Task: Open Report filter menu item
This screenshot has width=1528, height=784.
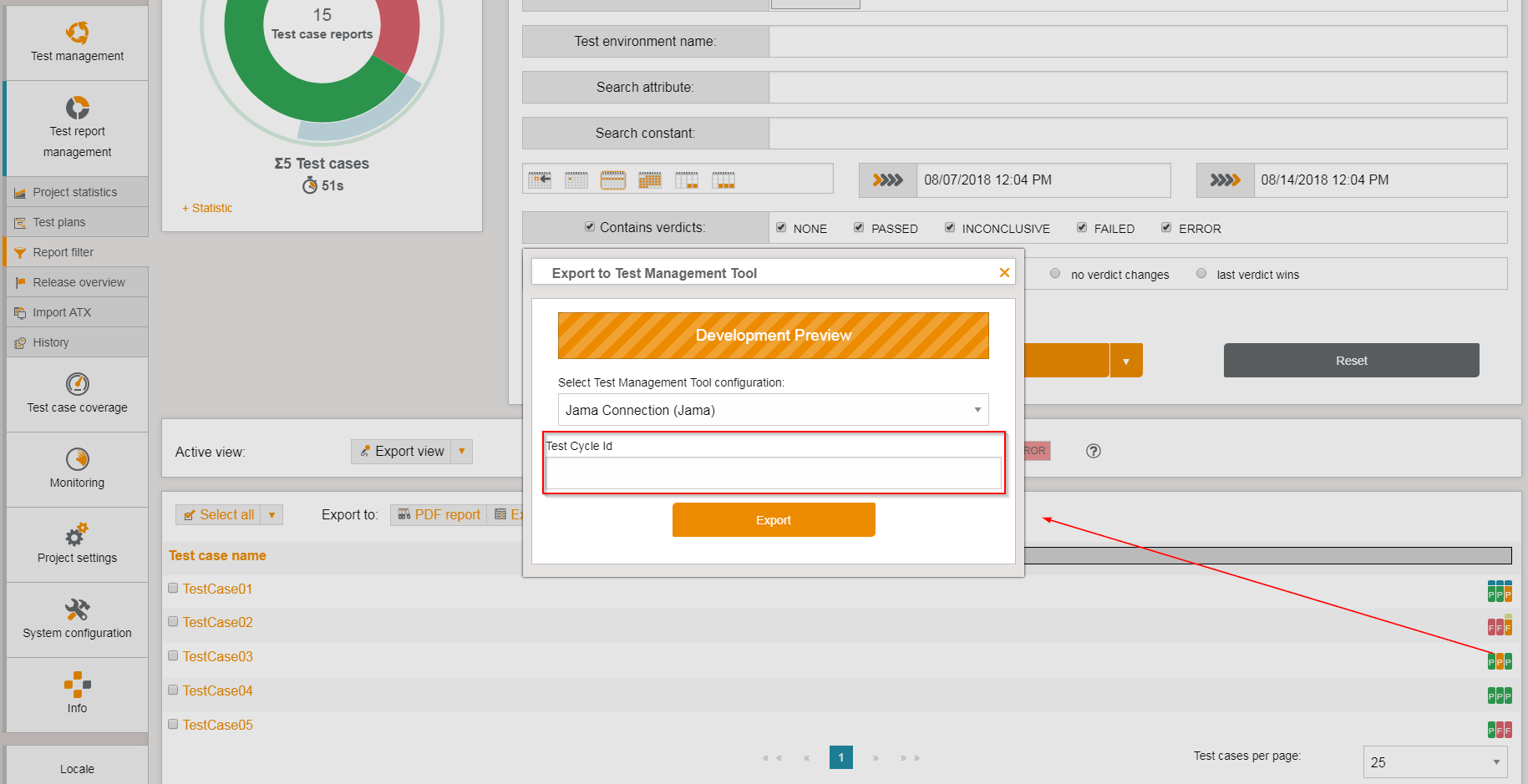Action: (x=63, y=252)
